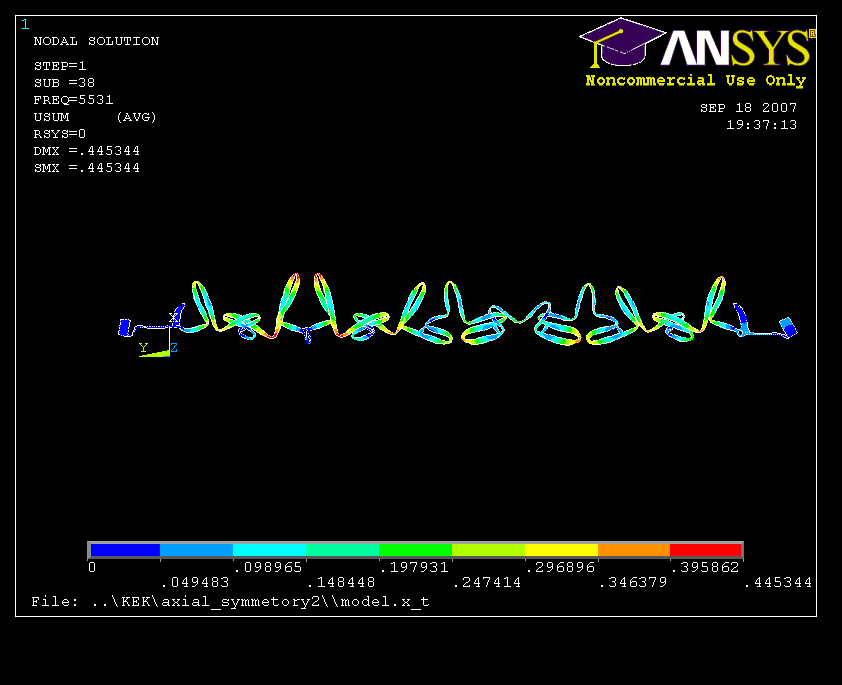Click the Z axis label on triad
Image resolution: width=842 pixels, height=685 pixels.
(174, 348)
